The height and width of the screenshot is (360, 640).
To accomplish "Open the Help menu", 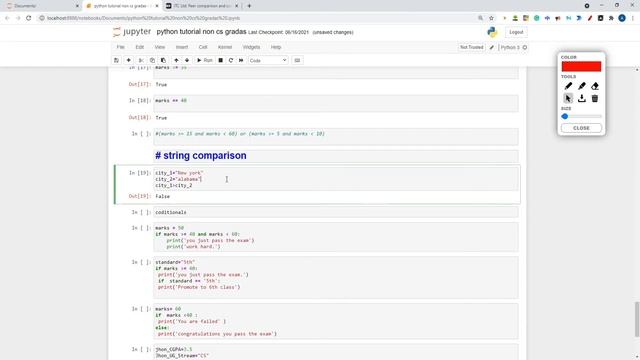I will coord(276,47).
